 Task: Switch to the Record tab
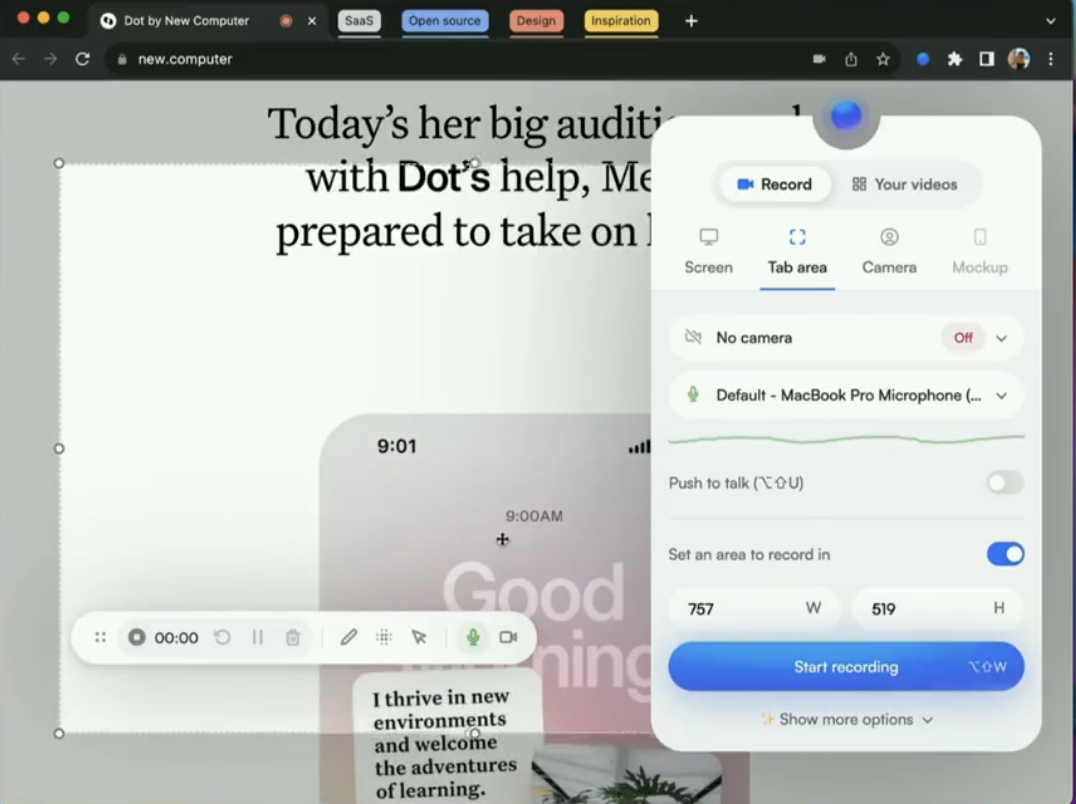774,185
